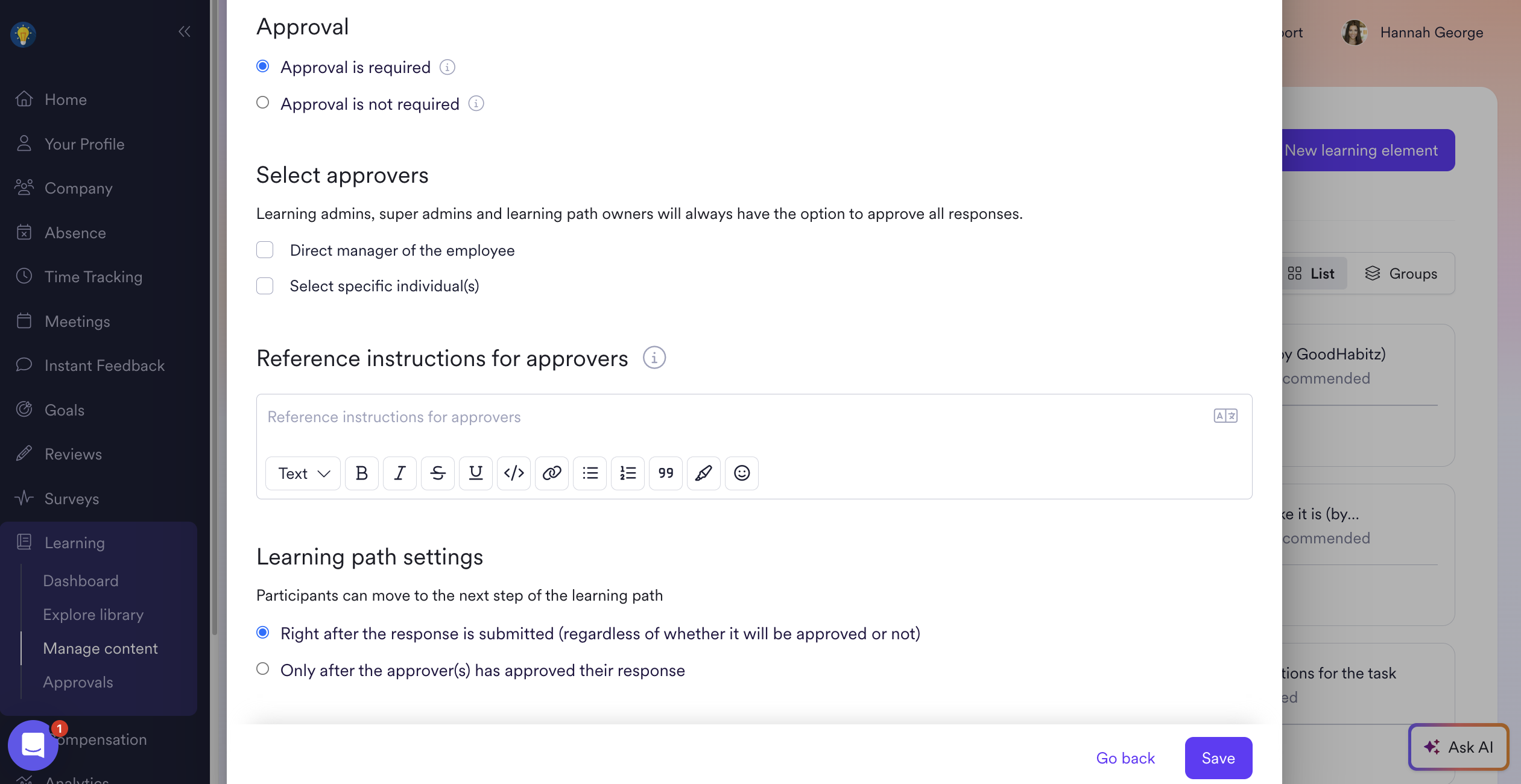Add a numbered list in the editor
This screenshot has height=784, width=1521.
(628, 473)
